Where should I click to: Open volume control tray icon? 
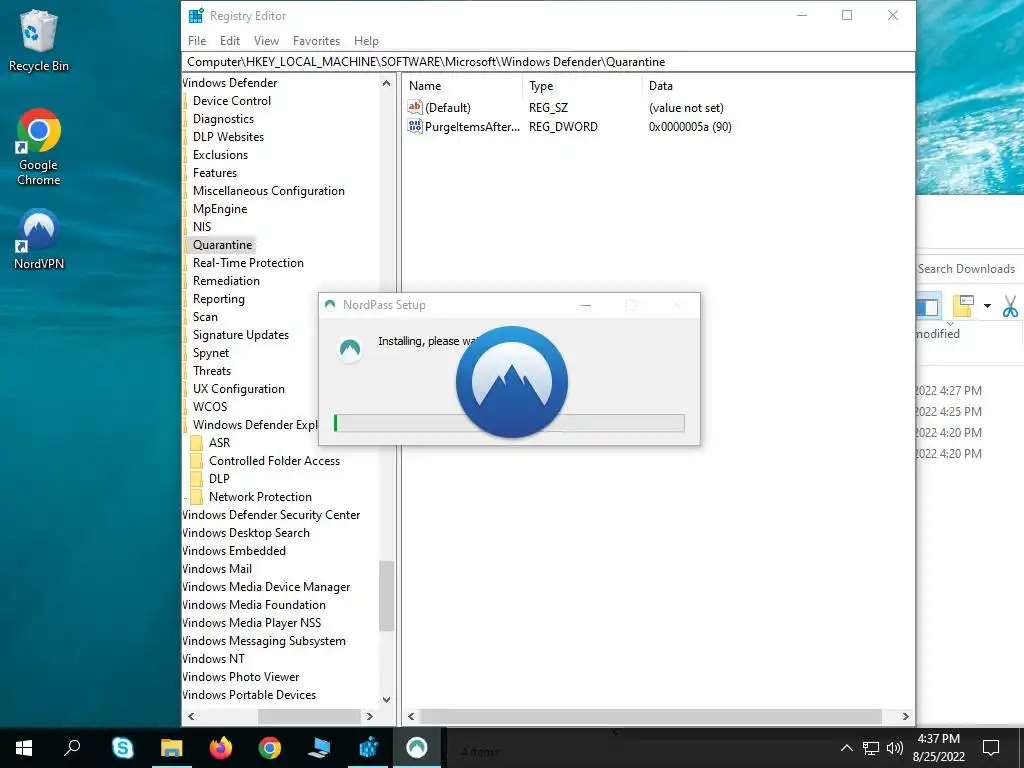coord(894,748)
